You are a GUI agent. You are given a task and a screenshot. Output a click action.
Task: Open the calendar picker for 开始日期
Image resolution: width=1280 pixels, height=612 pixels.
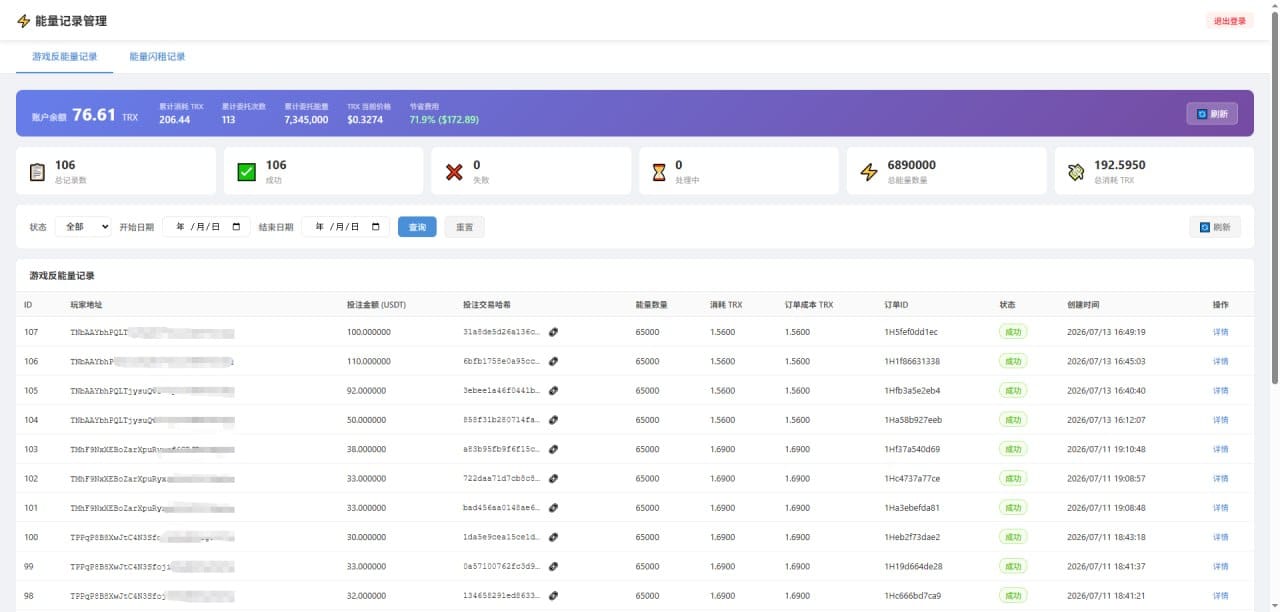point(236,227)
